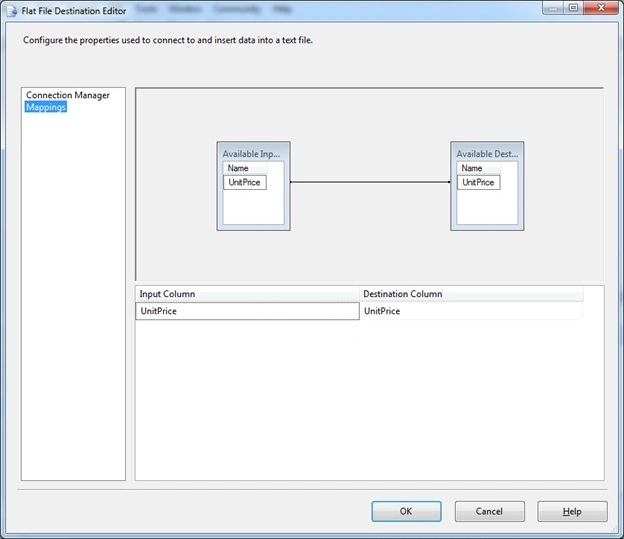624x539 pixels.
Task: Select UnitPrice in Available Destination Columns
Action: (x=478, y=182)
